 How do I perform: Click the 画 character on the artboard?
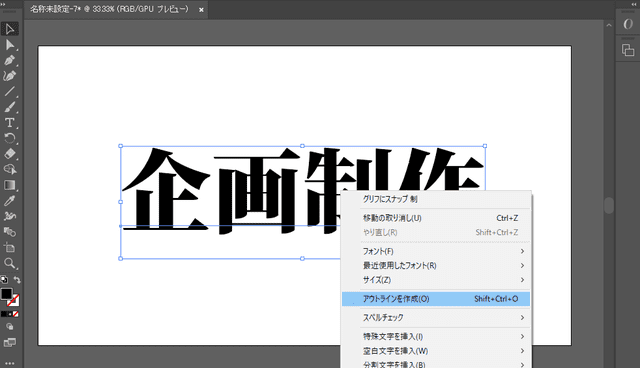[256, 191]
